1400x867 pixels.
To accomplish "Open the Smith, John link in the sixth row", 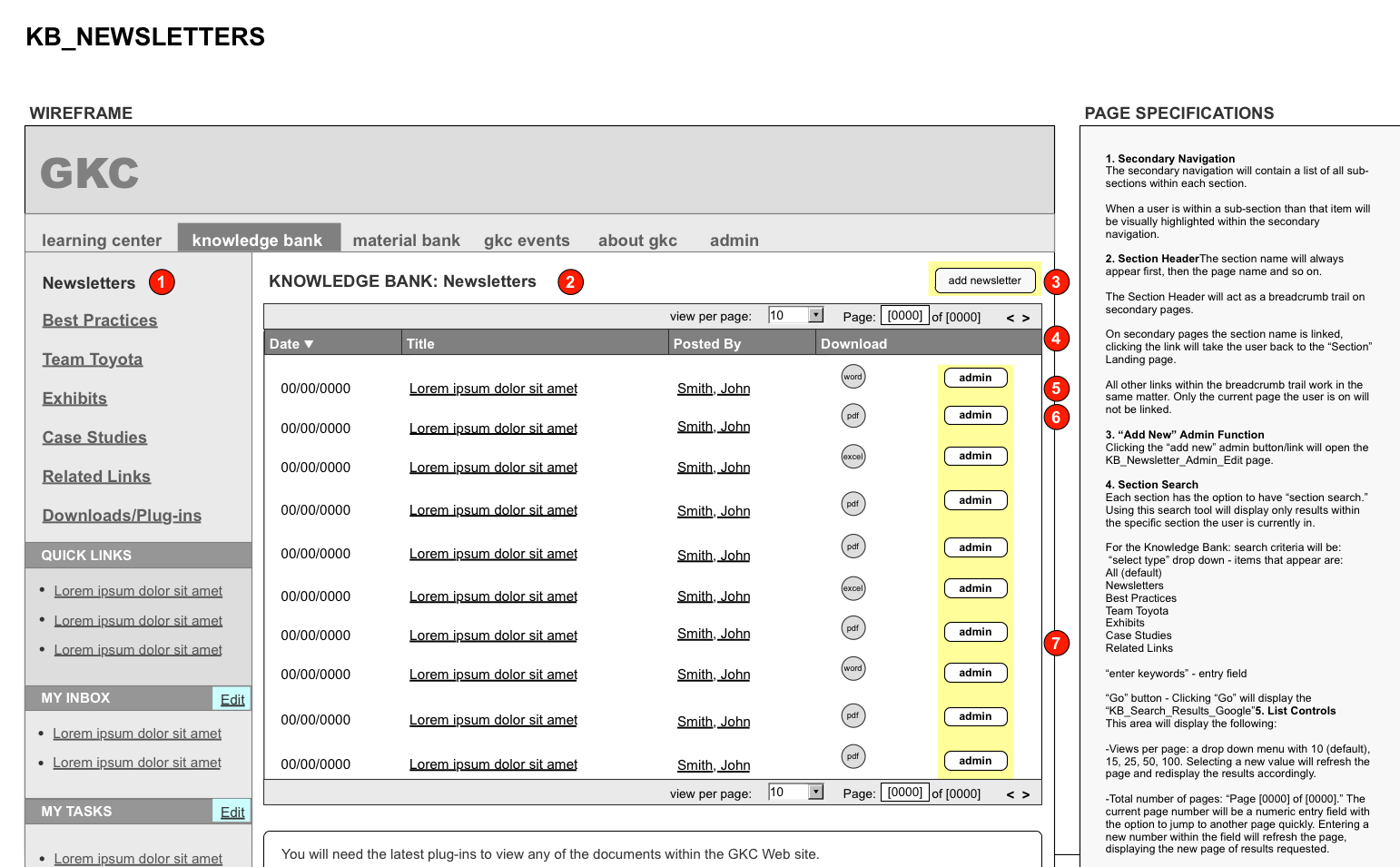I will pos(714,596).
